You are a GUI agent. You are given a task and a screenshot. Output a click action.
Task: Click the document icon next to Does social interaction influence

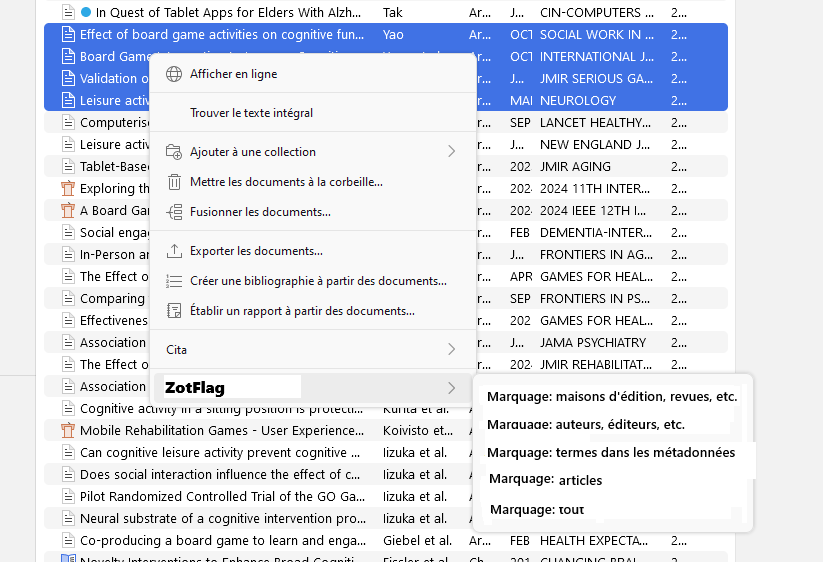pyautogui.click(x=68, y=474)
